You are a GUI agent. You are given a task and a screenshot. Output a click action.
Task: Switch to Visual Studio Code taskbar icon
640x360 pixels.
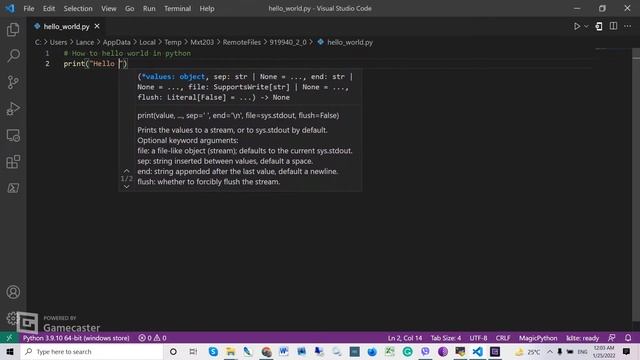pos(478,351)
